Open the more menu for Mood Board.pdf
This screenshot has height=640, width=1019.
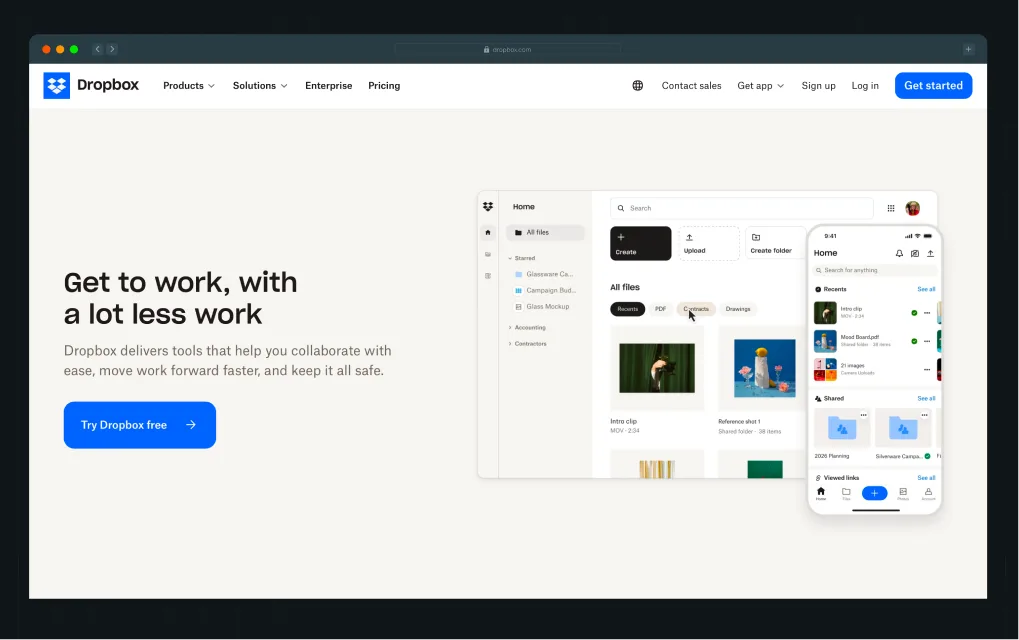[927, 341]
